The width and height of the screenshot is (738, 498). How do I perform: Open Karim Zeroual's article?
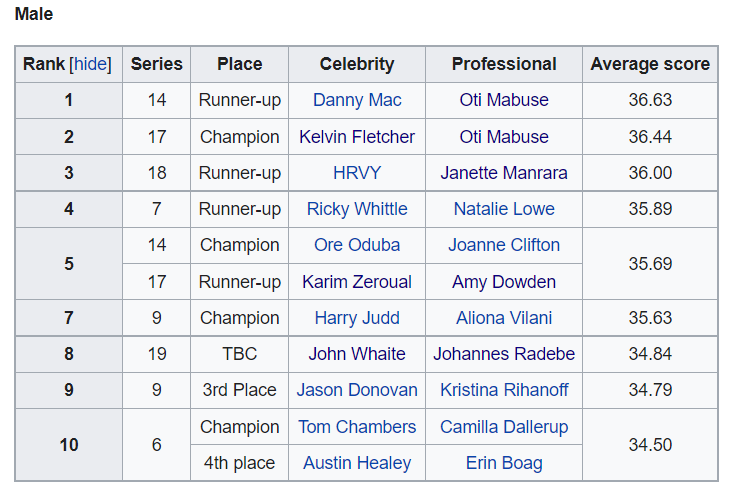pos(357,282)
